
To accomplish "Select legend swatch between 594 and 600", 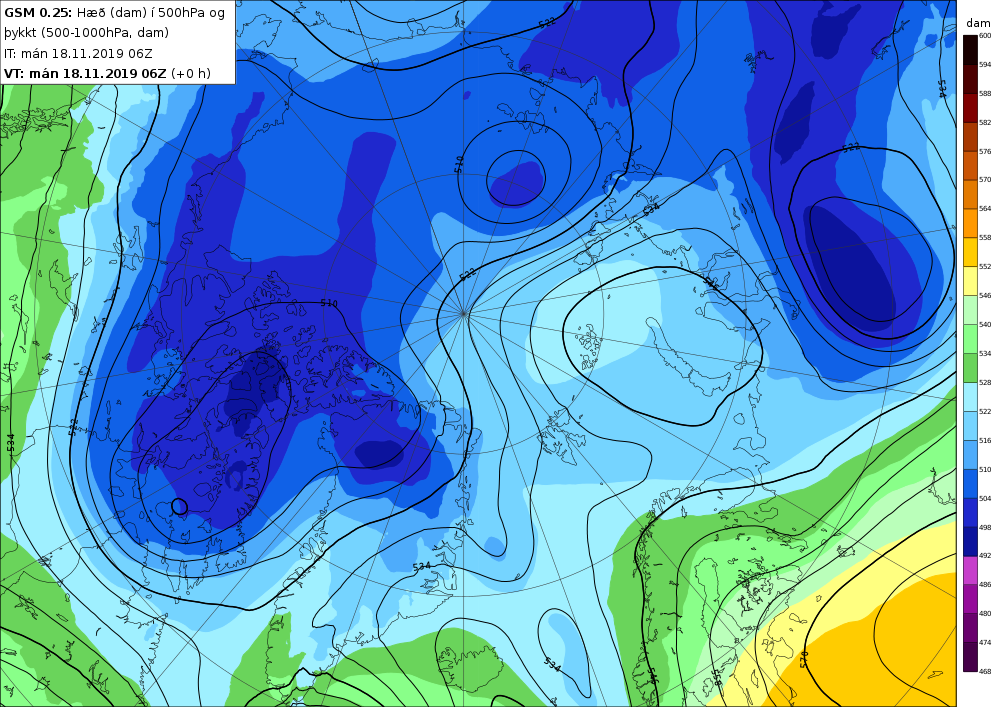I will 970,50.
